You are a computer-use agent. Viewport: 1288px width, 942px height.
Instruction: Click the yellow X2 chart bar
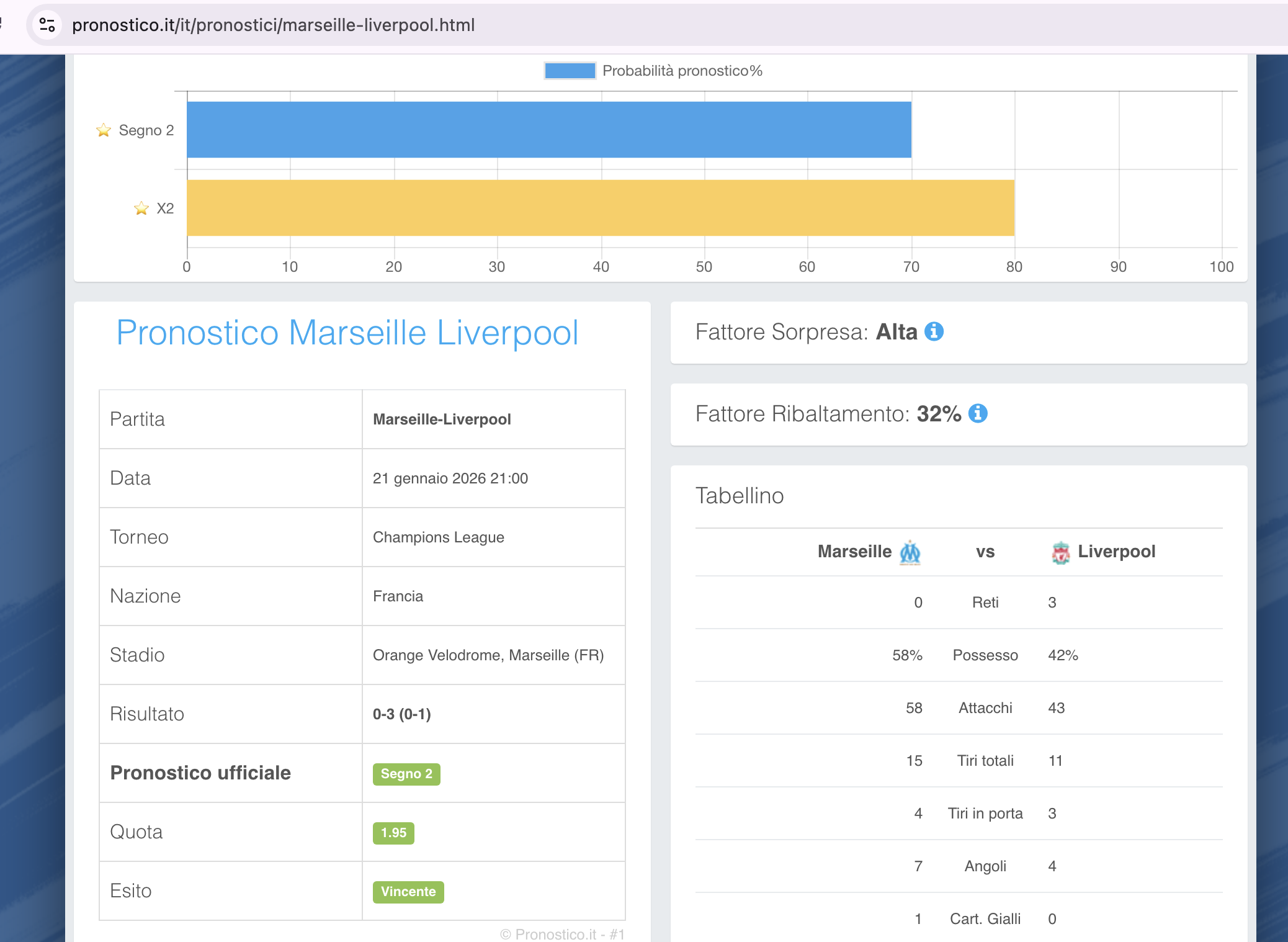click(x=600, y=208)
